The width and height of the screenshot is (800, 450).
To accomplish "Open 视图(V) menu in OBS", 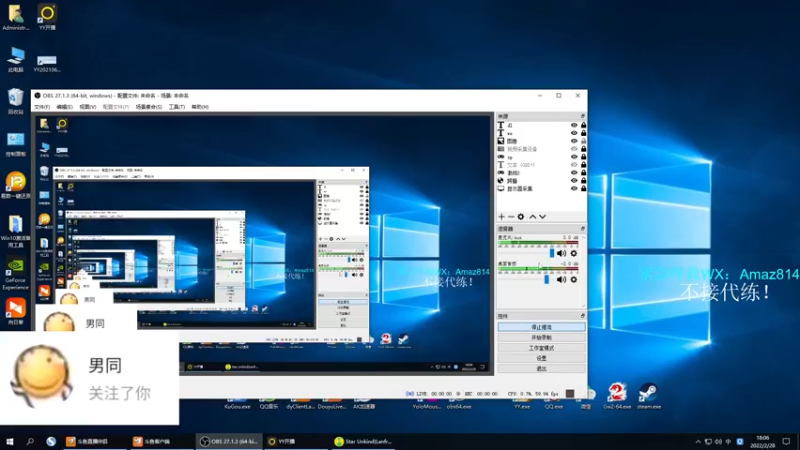I will click(x=87, y=107).
